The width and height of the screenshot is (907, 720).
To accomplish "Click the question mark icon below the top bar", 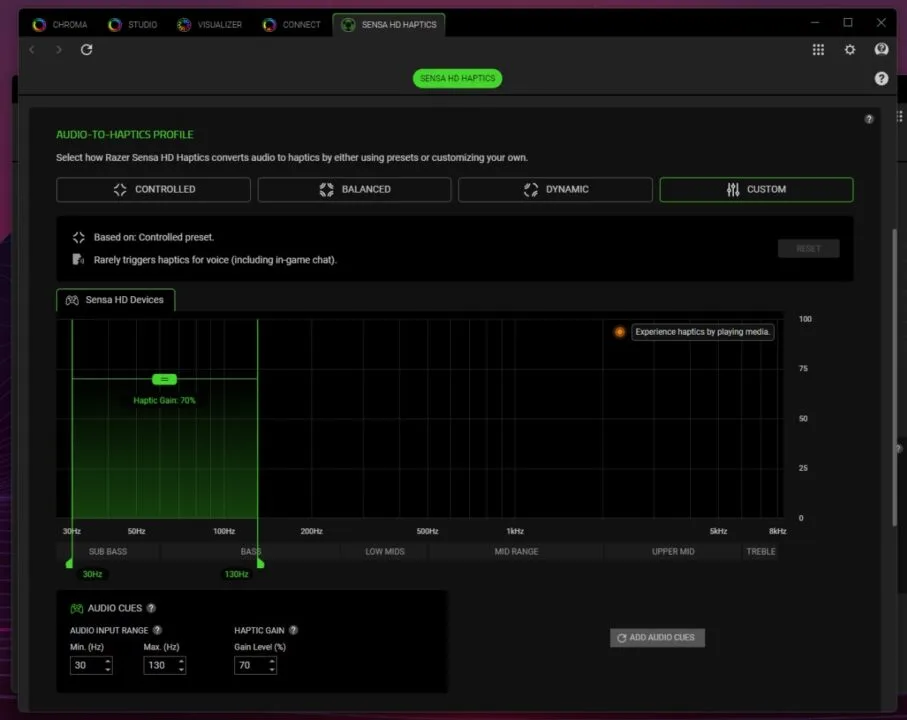I will 881,78.
